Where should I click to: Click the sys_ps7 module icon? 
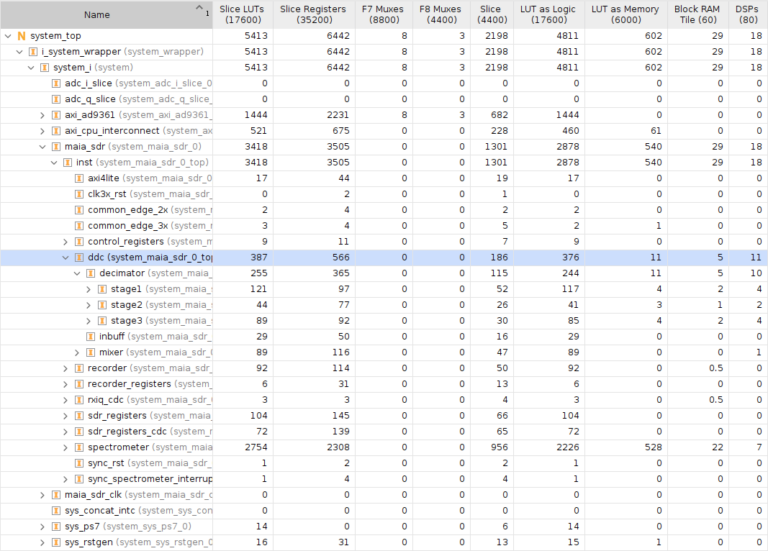[56, 526]
